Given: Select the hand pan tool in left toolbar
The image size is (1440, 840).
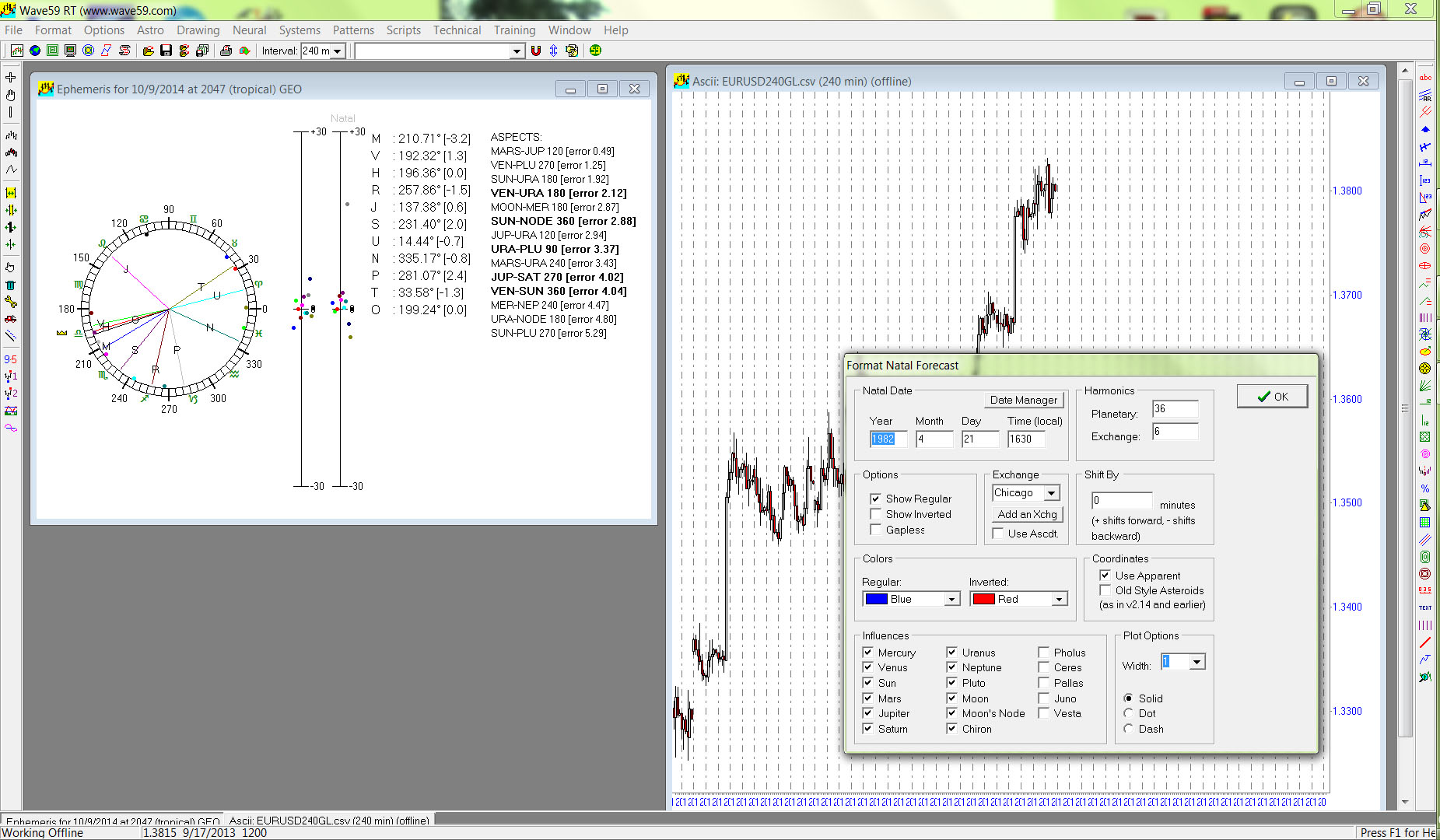Looking at the screenshot, I should (11, 95).
